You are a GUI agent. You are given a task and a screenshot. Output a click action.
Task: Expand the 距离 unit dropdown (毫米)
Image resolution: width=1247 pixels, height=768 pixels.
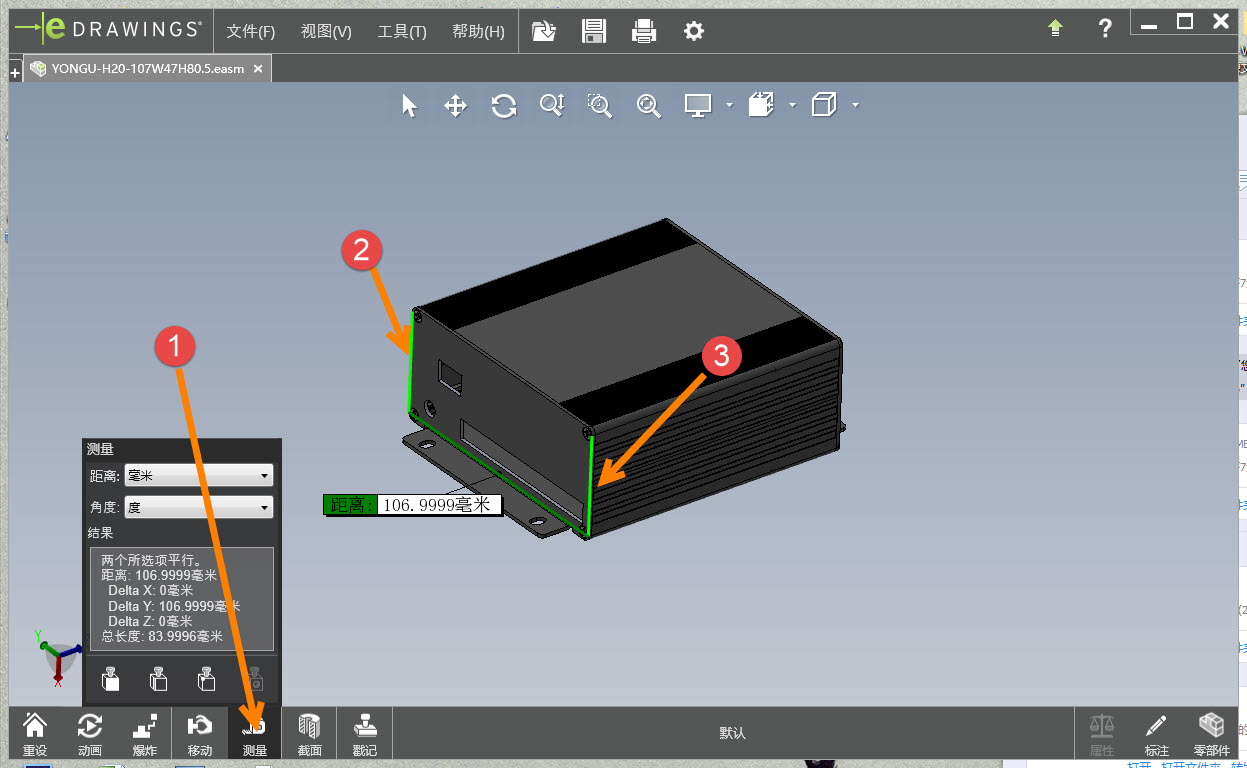click(198, 476)
